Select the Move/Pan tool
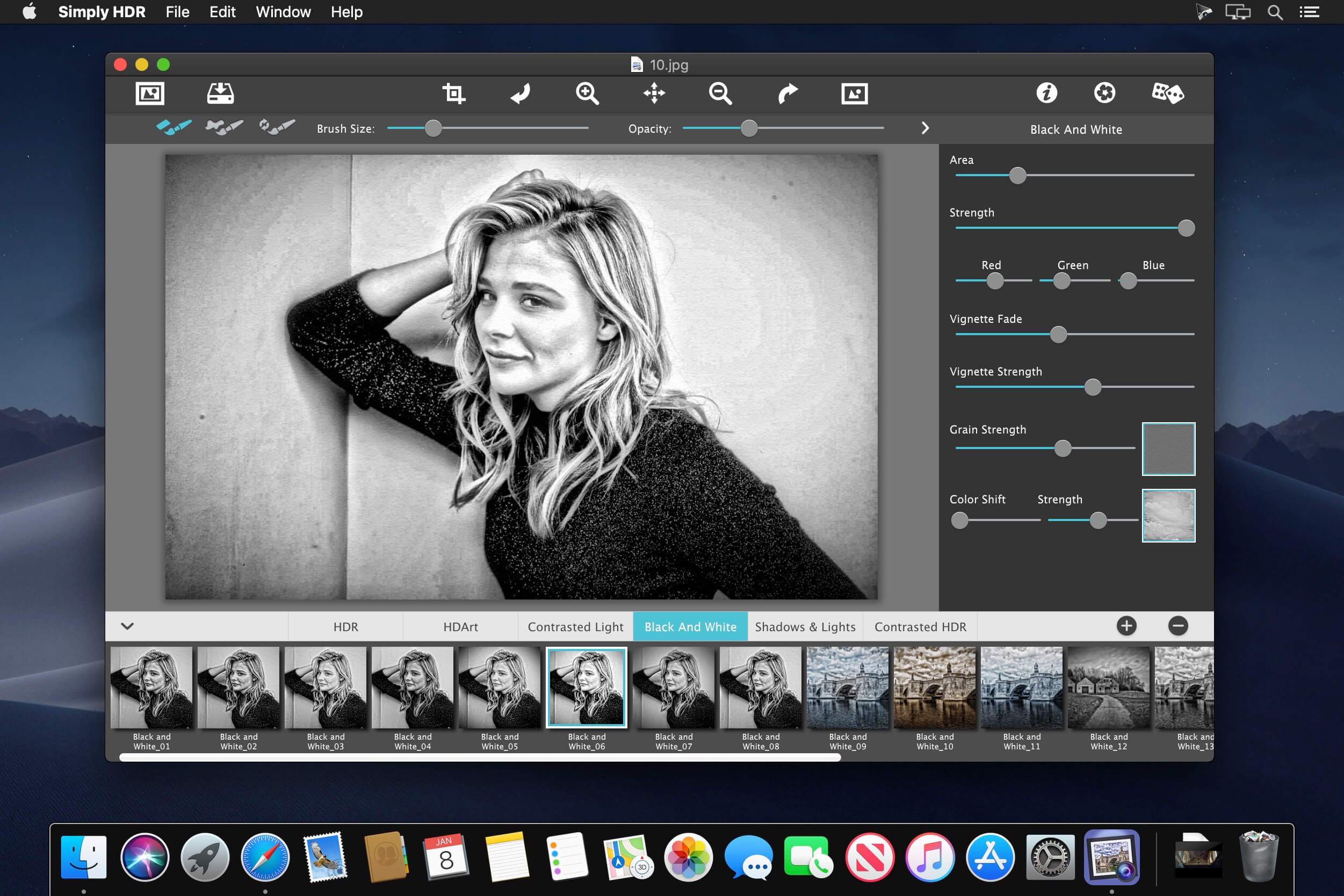The height and width of the screenshot is (896, 1344). [655, 93]
